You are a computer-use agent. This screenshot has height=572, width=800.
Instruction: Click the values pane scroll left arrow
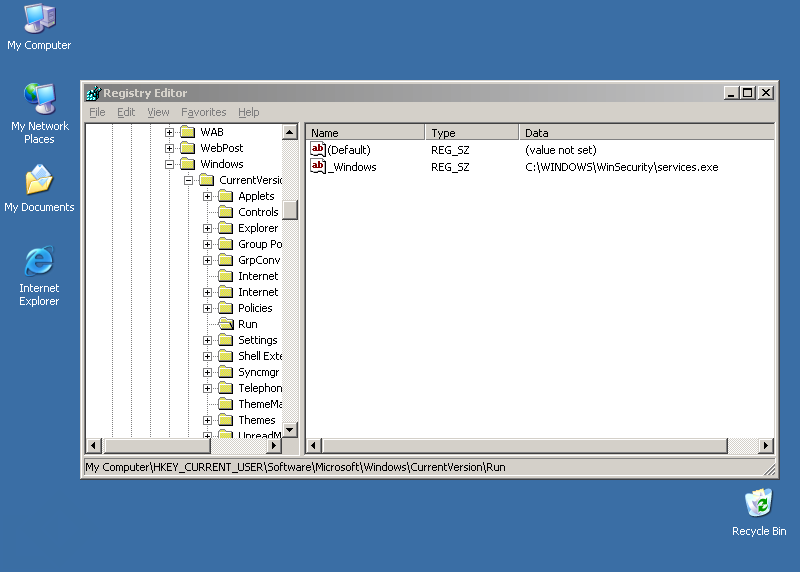coord(314,445)
